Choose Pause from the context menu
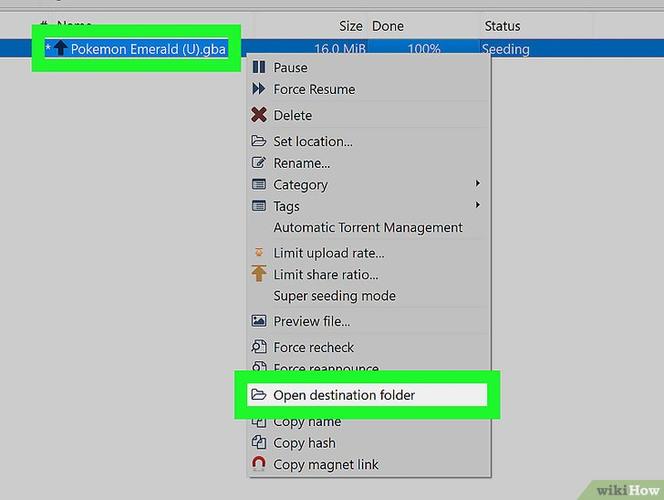This screenshot has height=500, width=664. [x=368, y=67]
